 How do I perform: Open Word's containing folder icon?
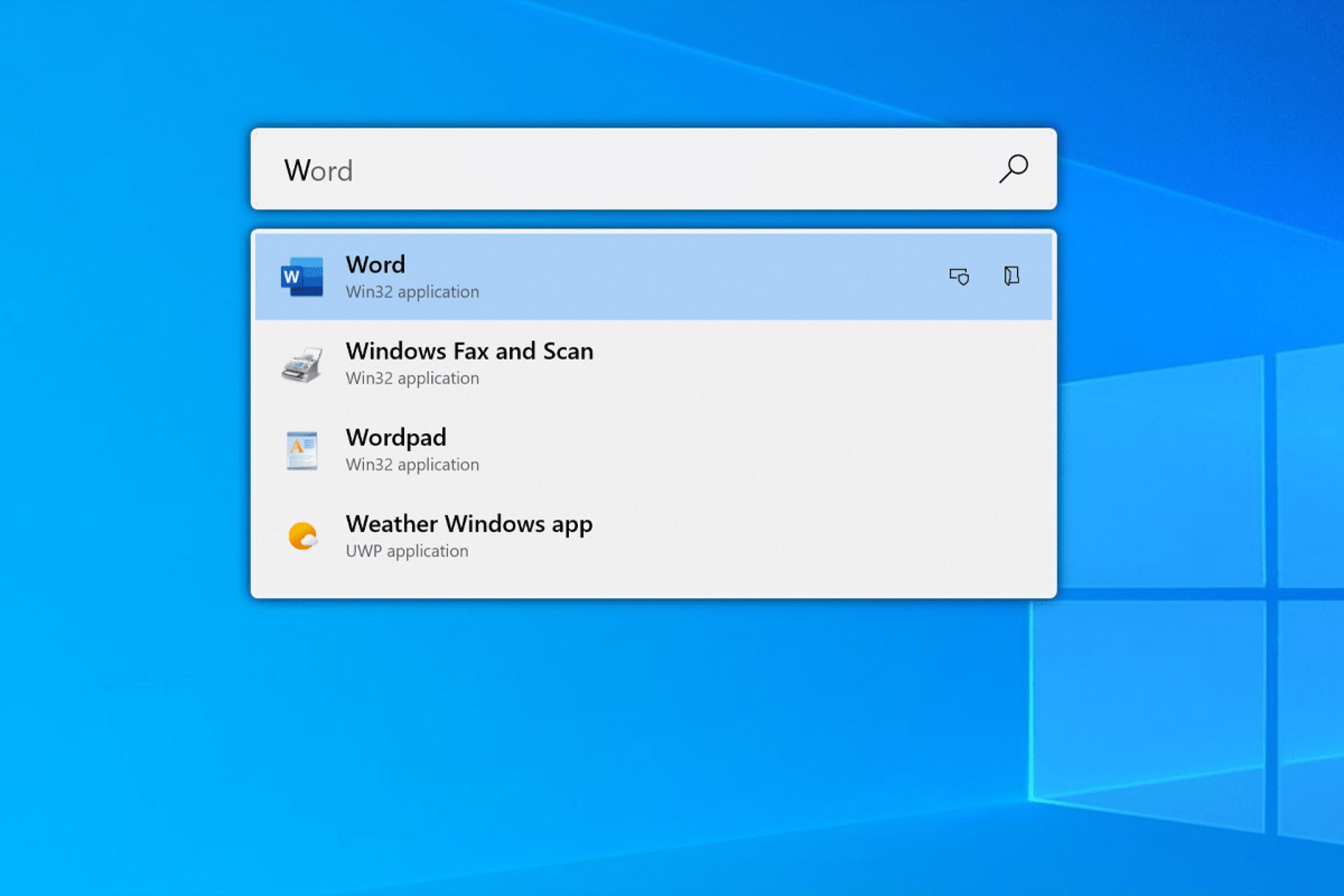click(1011, 276)
